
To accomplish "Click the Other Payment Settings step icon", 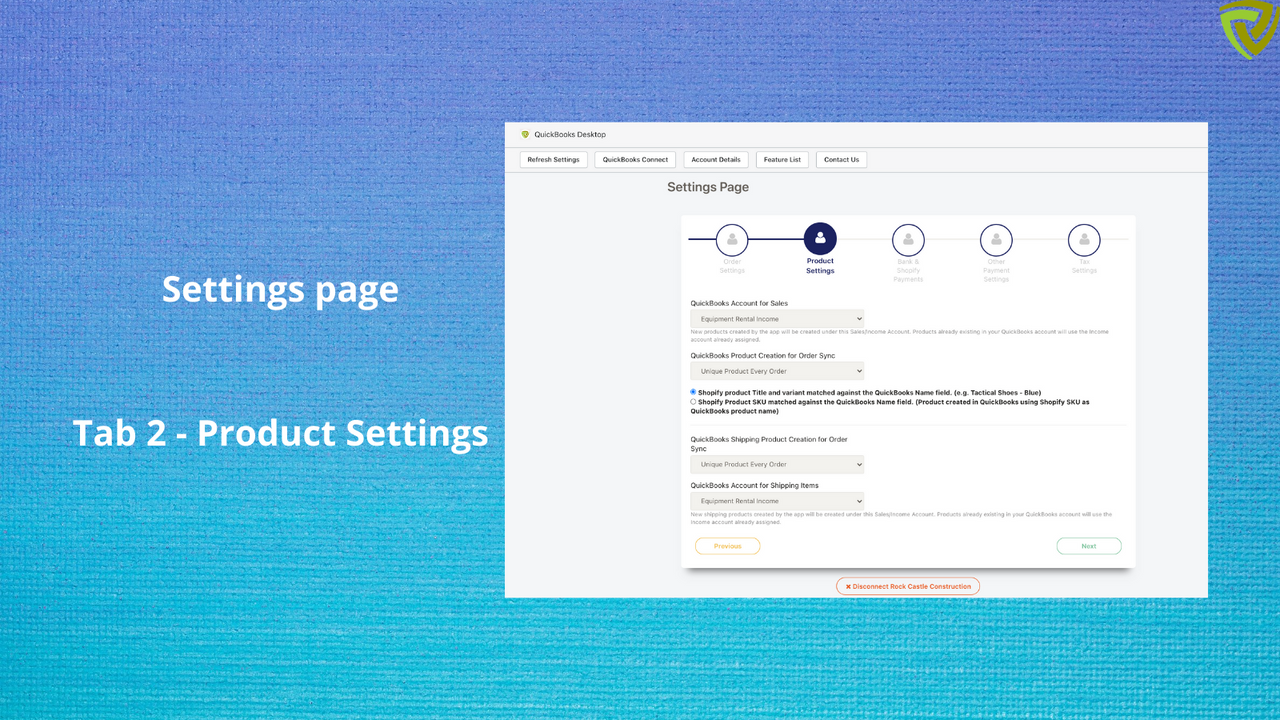I will [996, 240].
